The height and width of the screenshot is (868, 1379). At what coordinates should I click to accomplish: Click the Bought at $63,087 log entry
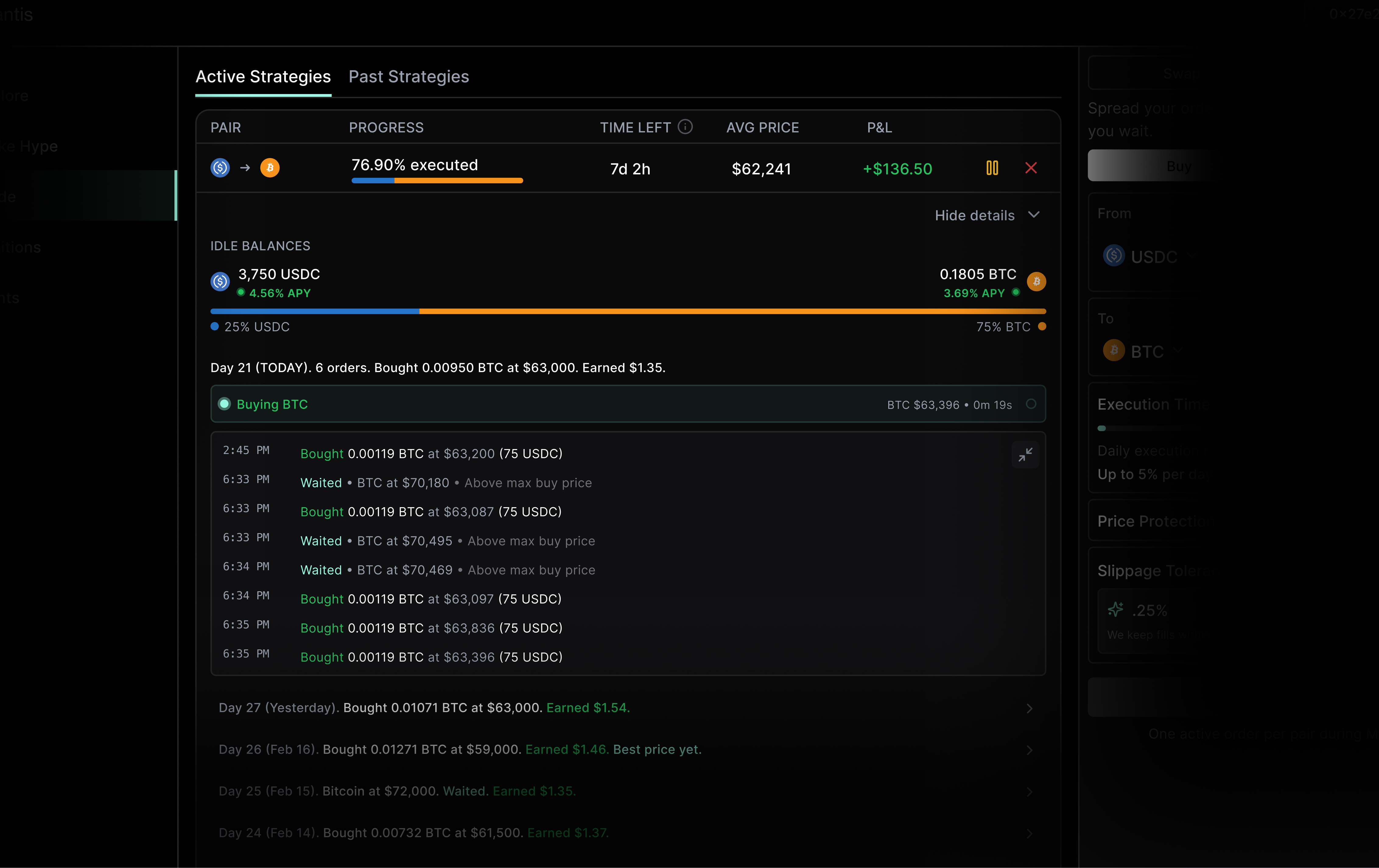[x=431, y=511]
